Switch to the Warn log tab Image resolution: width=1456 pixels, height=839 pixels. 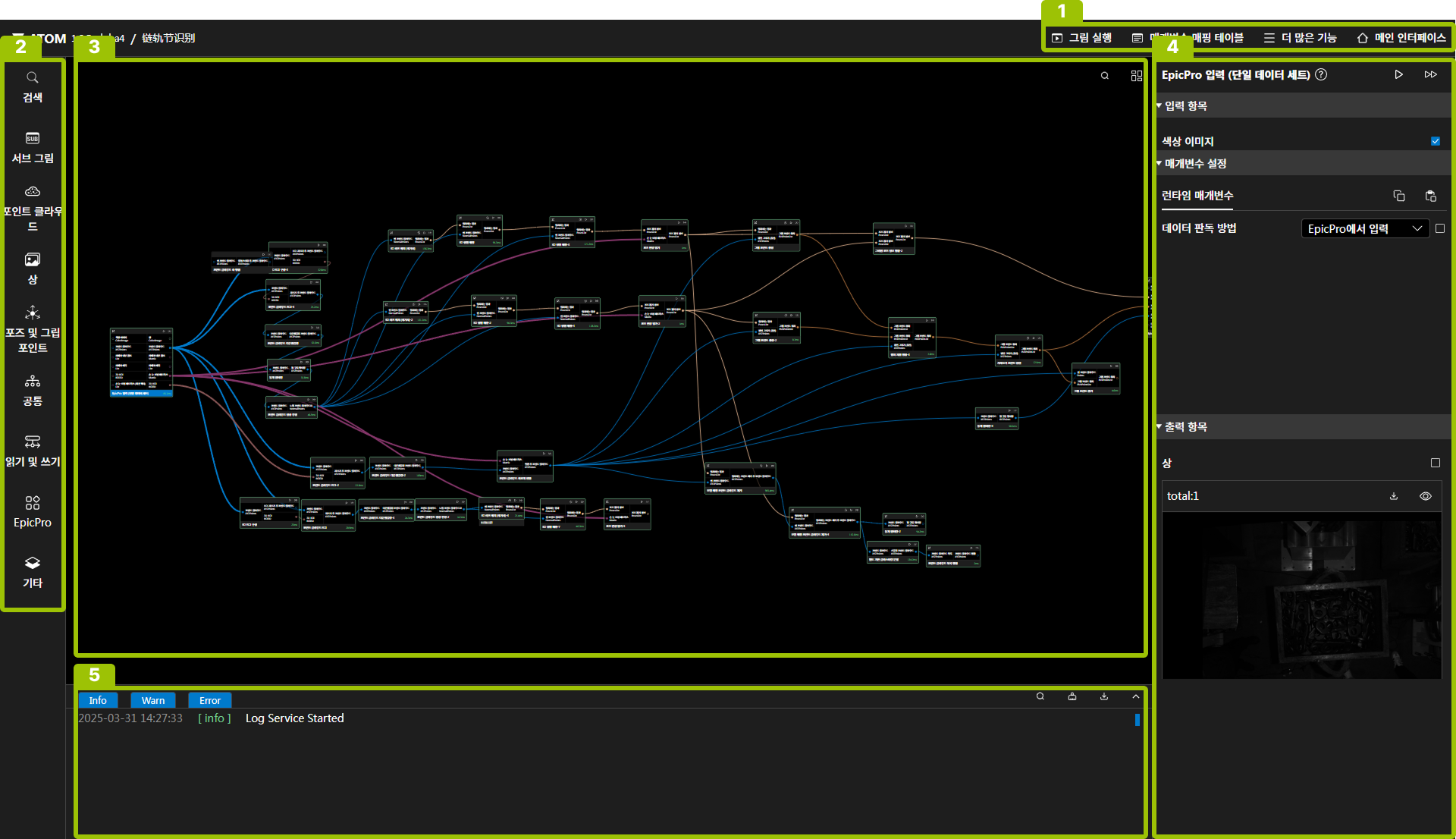tap(152, 700)
